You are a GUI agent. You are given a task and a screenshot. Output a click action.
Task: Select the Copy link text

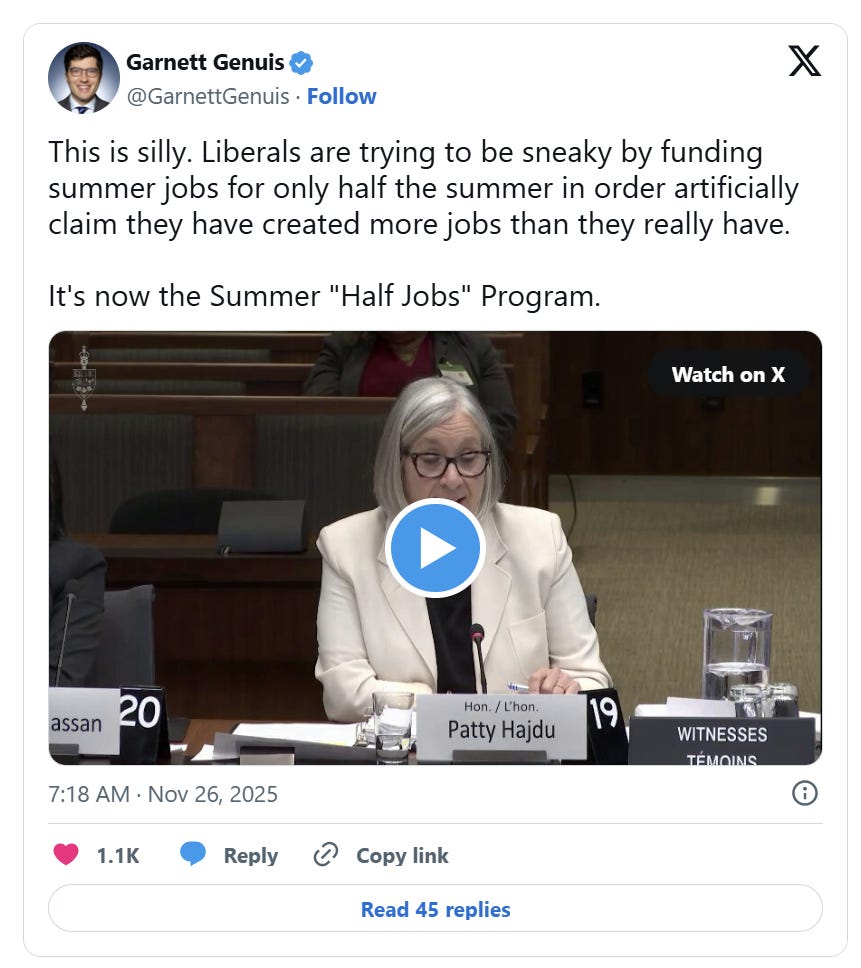[402, 856]
